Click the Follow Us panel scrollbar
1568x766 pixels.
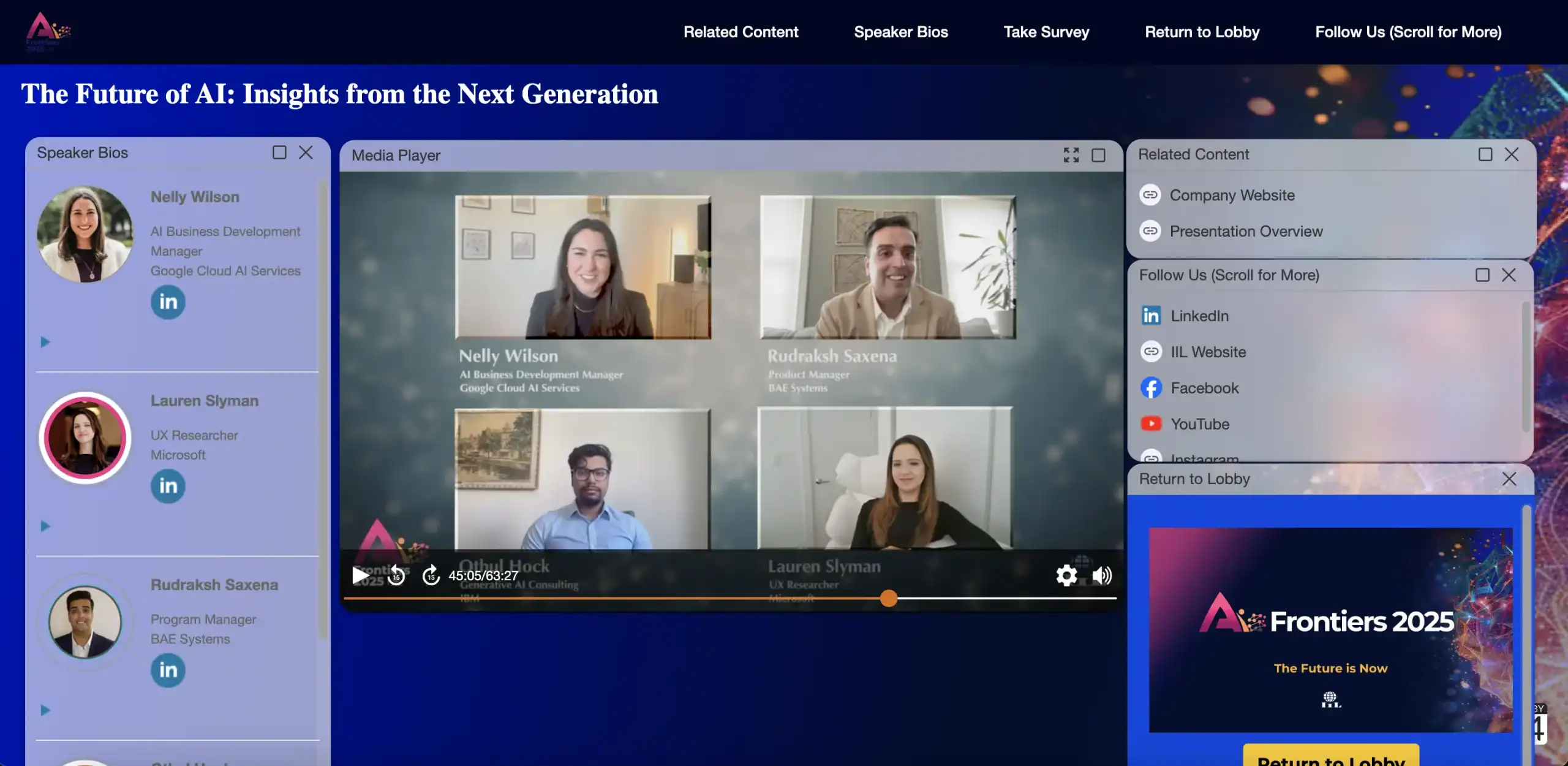tap(1526, 366)
